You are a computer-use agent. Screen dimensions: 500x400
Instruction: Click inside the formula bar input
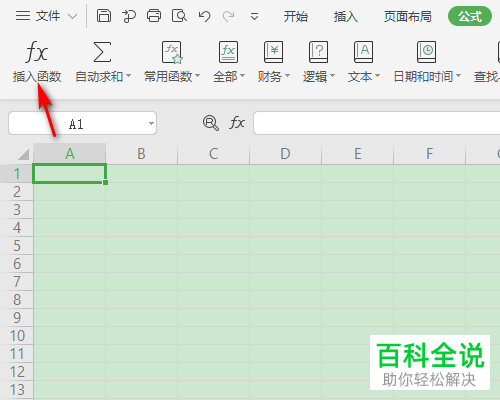[x=377, y=123]
